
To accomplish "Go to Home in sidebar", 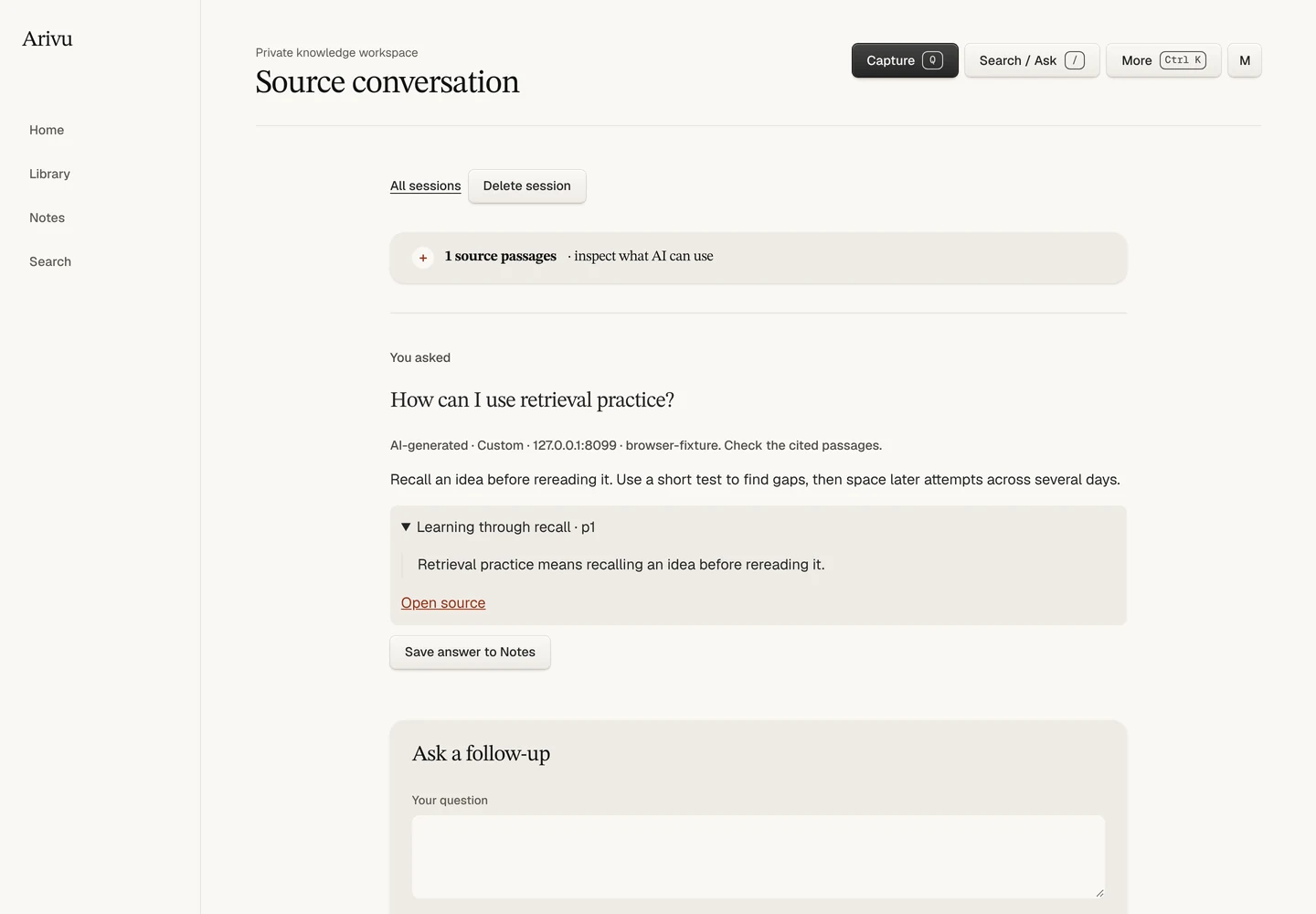I will coord(47,130).
